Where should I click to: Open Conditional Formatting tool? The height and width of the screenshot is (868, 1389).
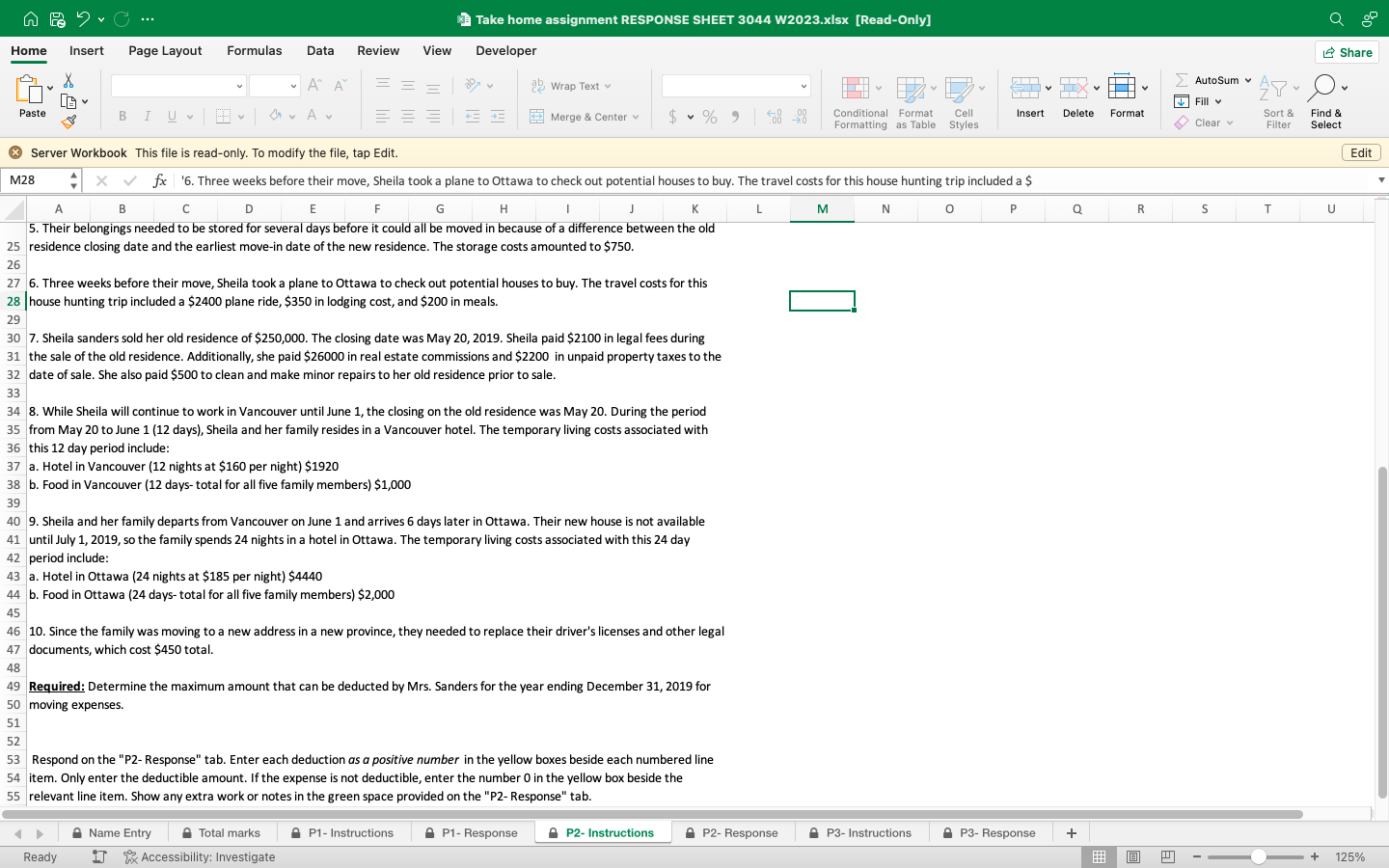pos(856,90)
